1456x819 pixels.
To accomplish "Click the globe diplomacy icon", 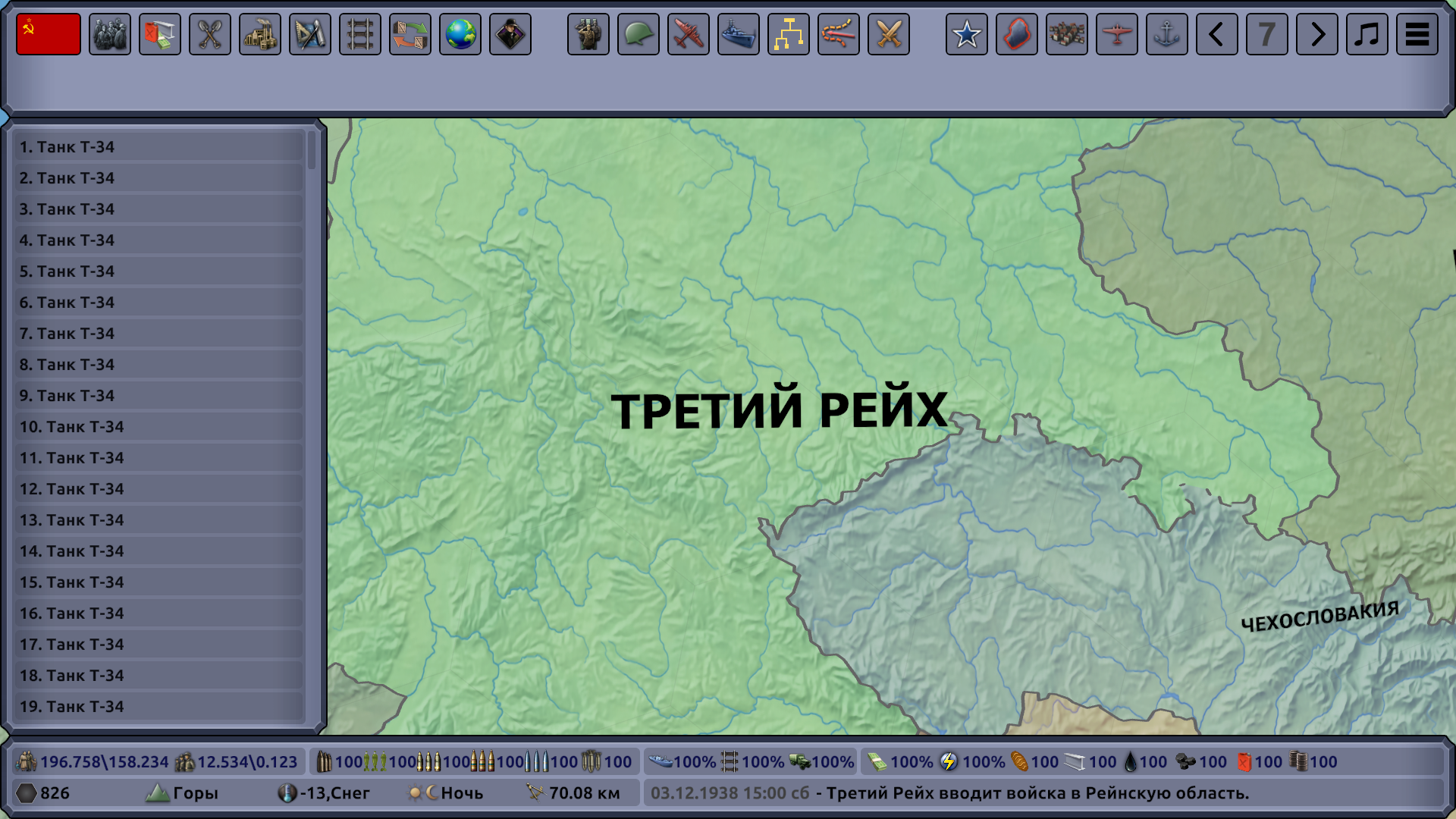I will tap(460, 34).
